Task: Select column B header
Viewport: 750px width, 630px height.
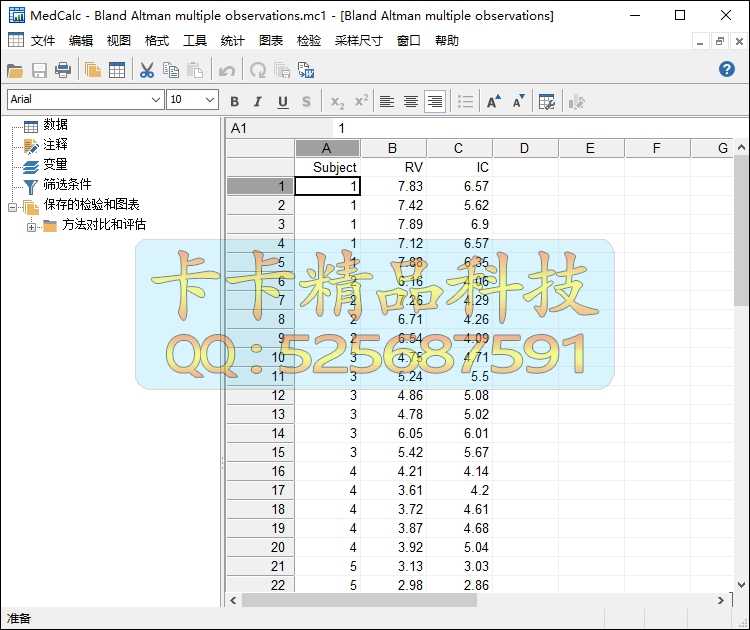Action: pos(392,148)
